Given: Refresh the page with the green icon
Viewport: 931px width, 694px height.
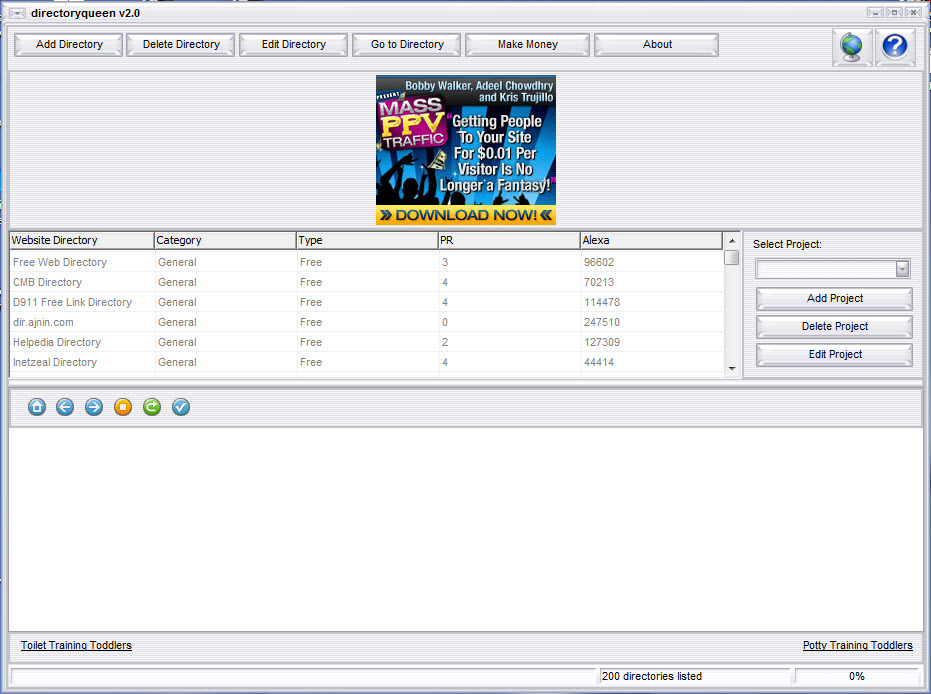Looking at the screenshot, I should tap(152, 407).
